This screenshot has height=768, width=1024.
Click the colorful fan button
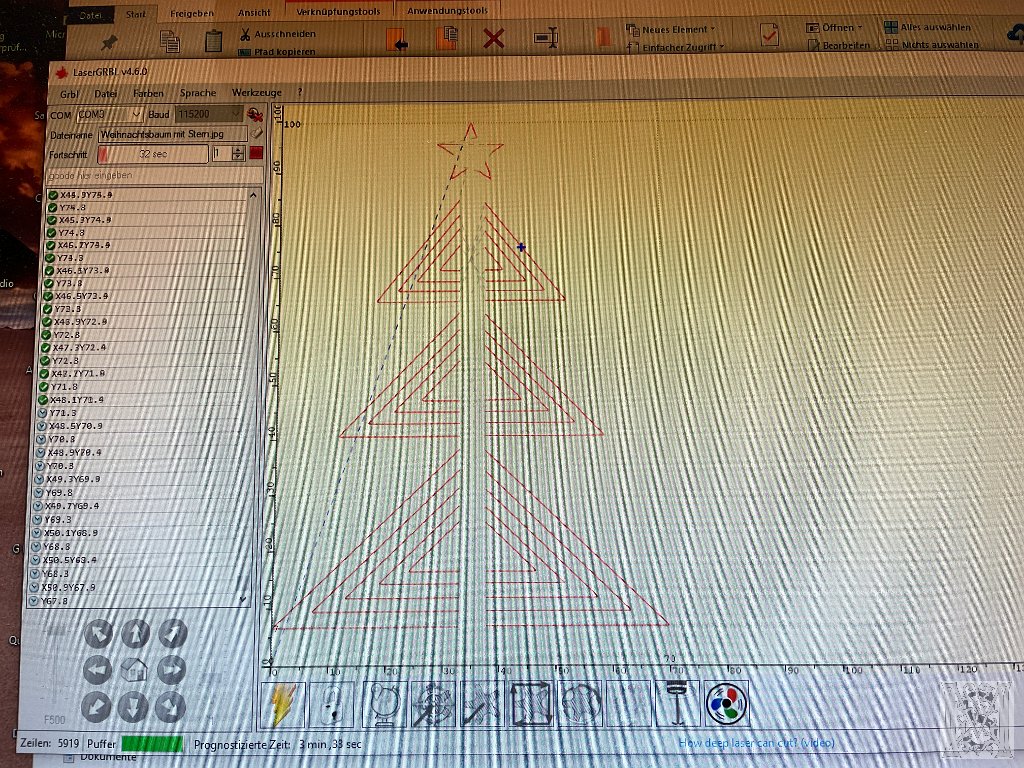(726, 703)
